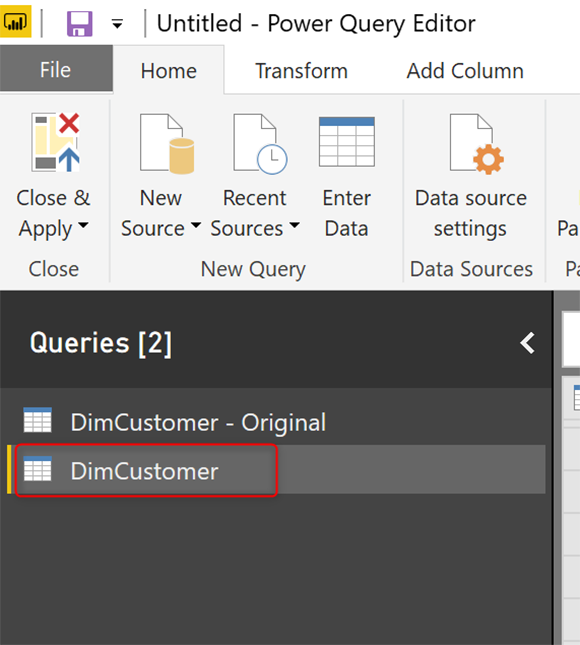Click the Untitled - Power Query Editor title
The height and width of the screenshot is (645, 580).
[x=316, y=23]
